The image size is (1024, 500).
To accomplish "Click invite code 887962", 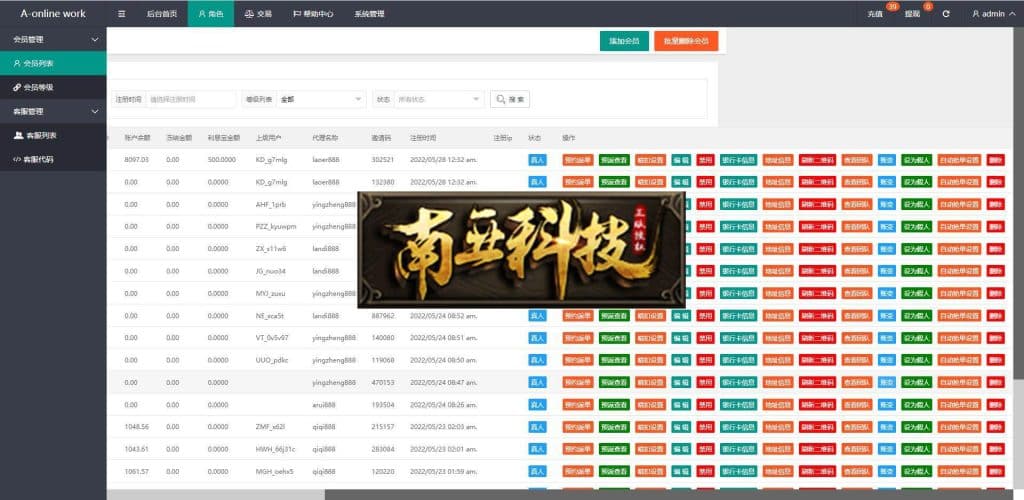I will coord(382,316).
